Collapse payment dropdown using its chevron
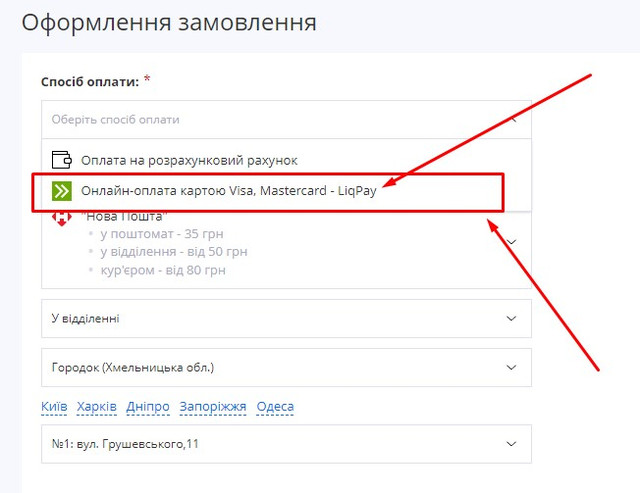This screenshot has height=493, width=640. tap(513, 120)
